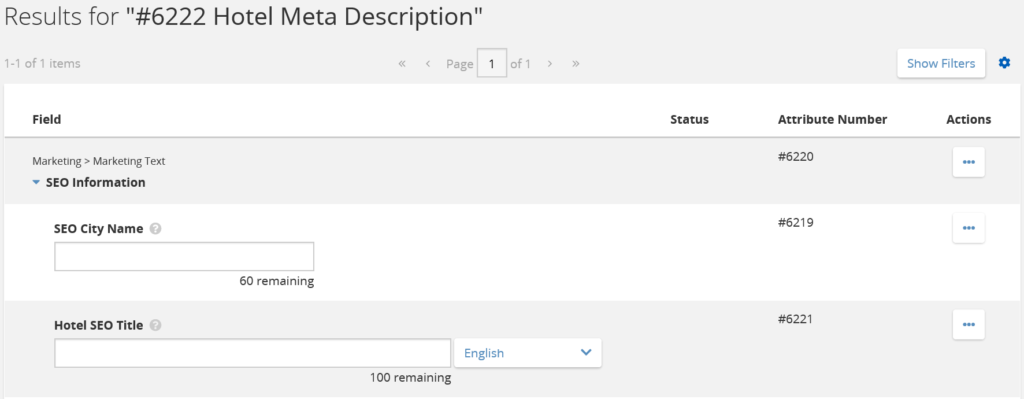The width and height of the screenshot is (1024, 399).
Task: Open the blue settings gear icon
Action: [x=1004, y=63]
